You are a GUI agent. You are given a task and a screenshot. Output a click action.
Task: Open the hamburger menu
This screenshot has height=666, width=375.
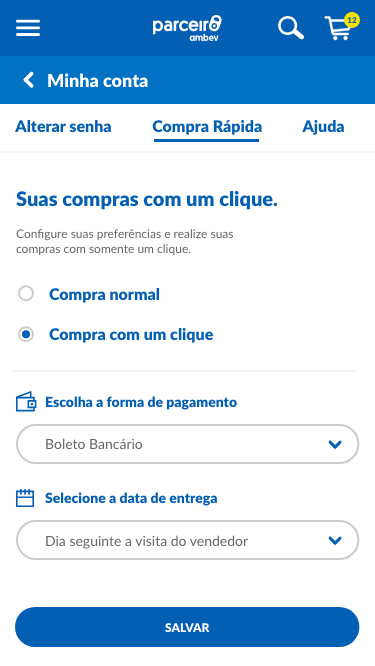tap(28, 28)
